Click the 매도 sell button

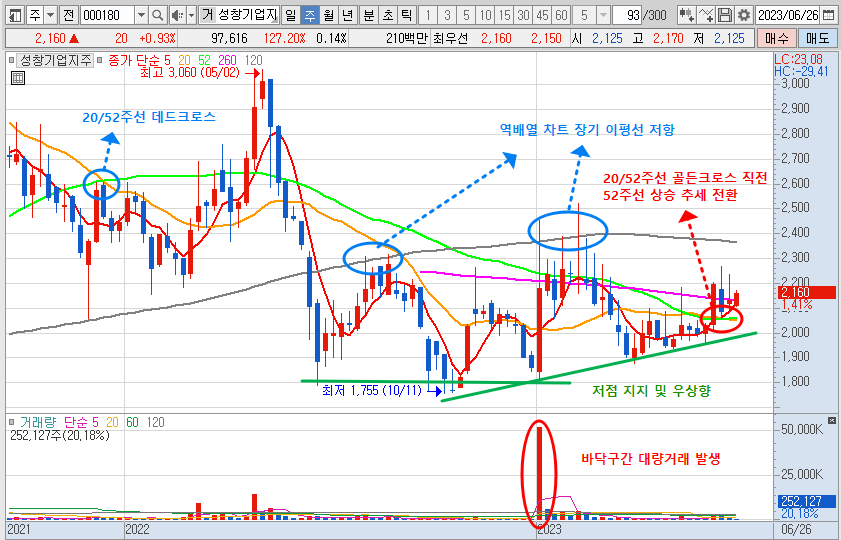point(817,38)
